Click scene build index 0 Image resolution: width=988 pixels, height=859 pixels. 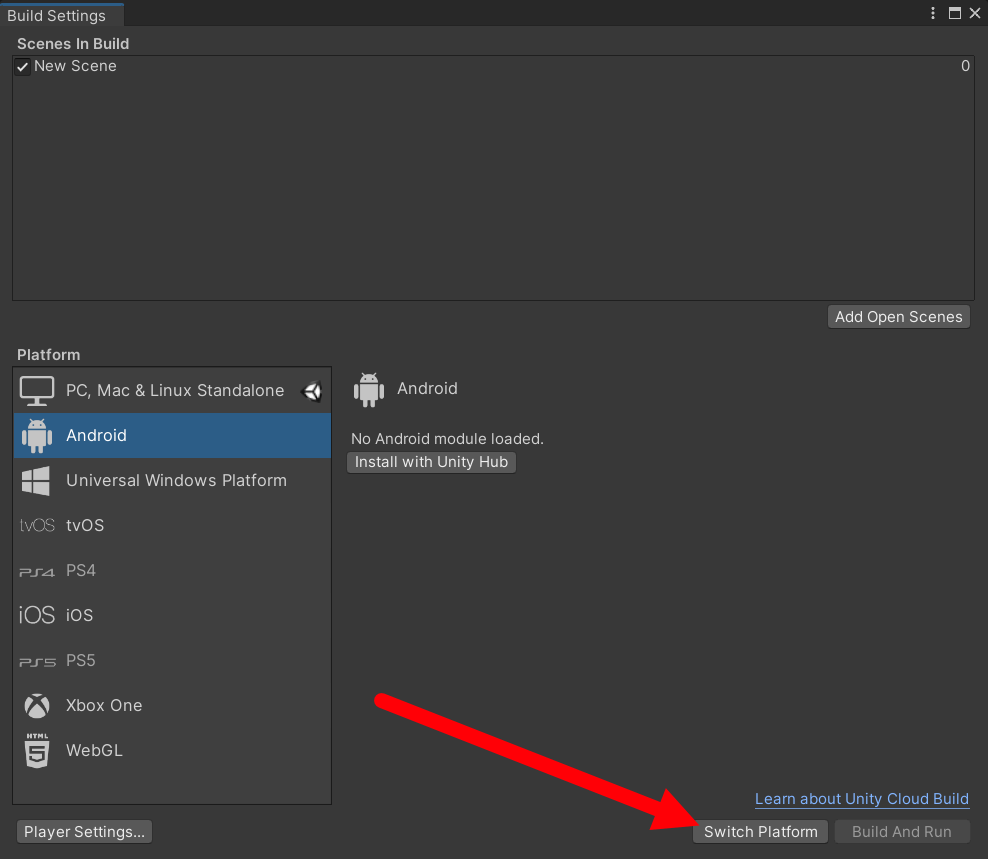(x=965, y=66)
